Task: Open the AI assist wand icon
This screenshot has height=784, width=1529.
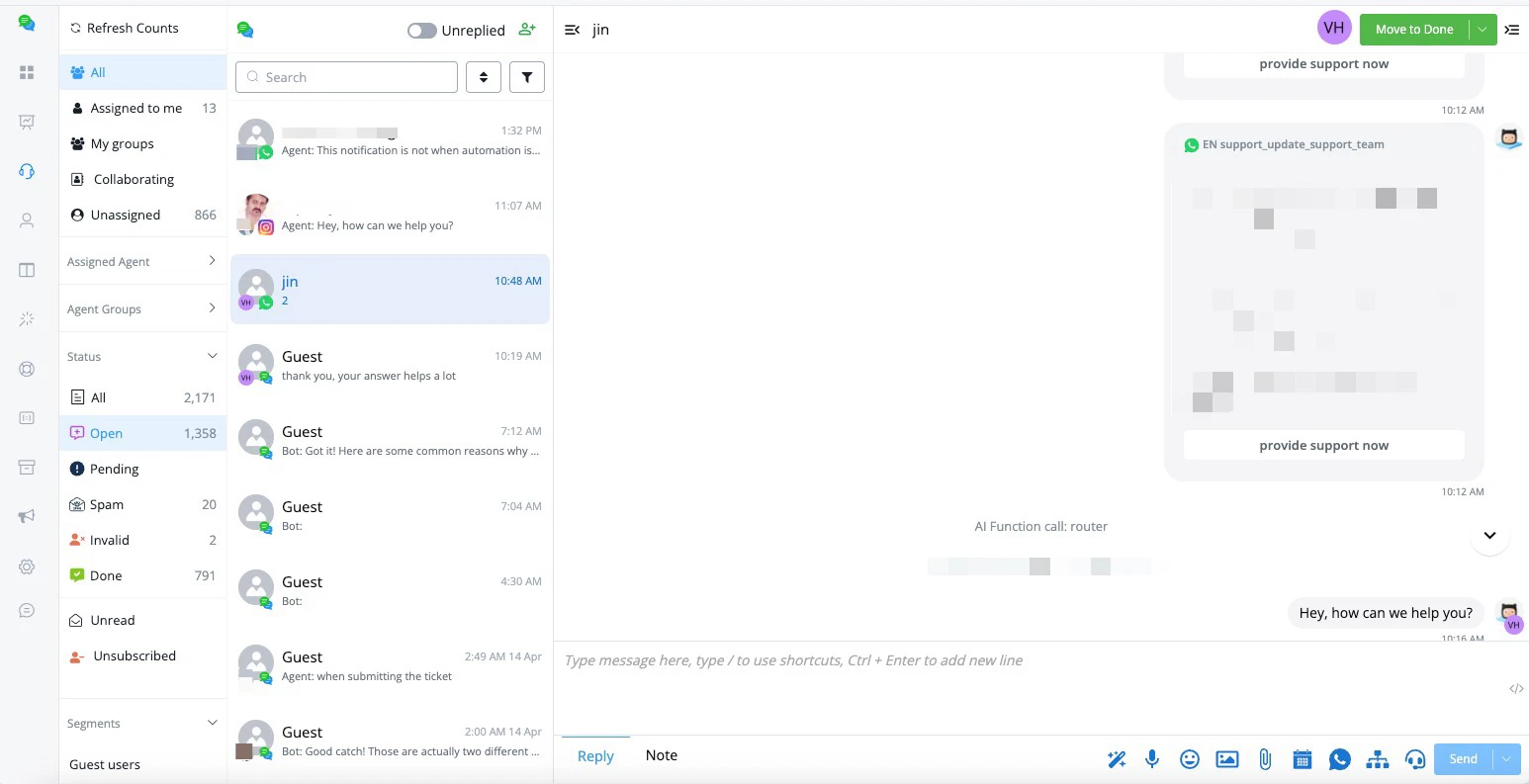Action: click(x=1116, y=758)
